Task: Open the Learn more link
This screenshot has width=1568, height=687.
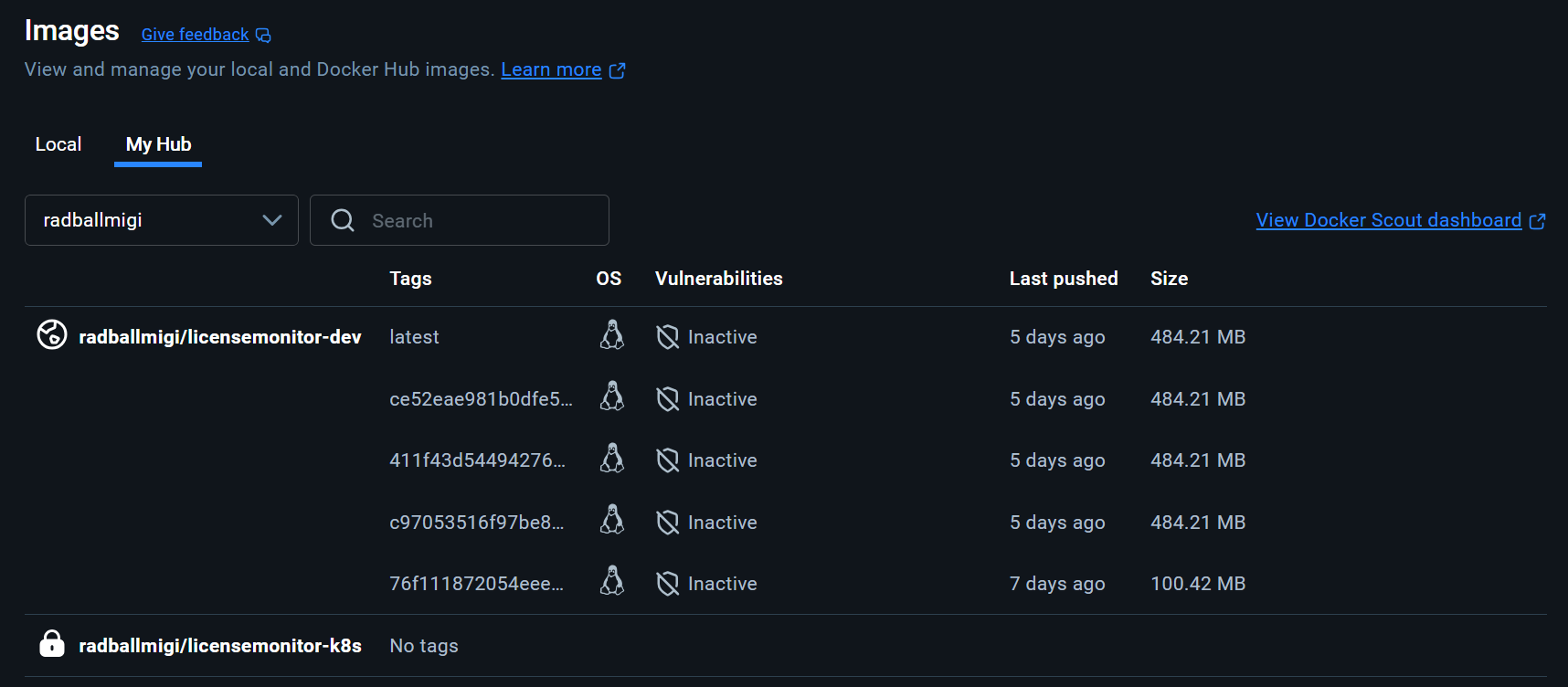Action: [x=551, y=69]
